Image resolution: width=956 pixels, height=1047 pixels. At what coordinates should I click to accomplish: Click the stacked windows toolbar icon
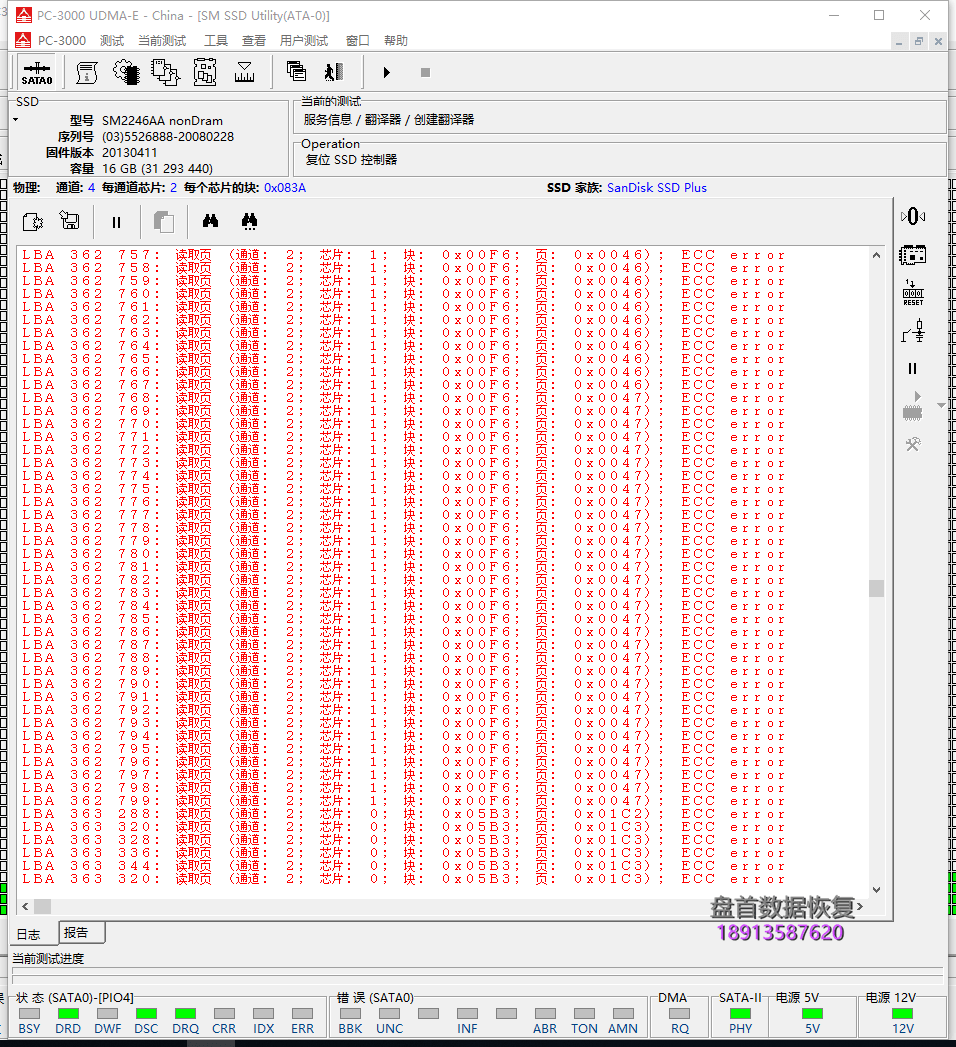pyautogui.click(x=296, y=71)
